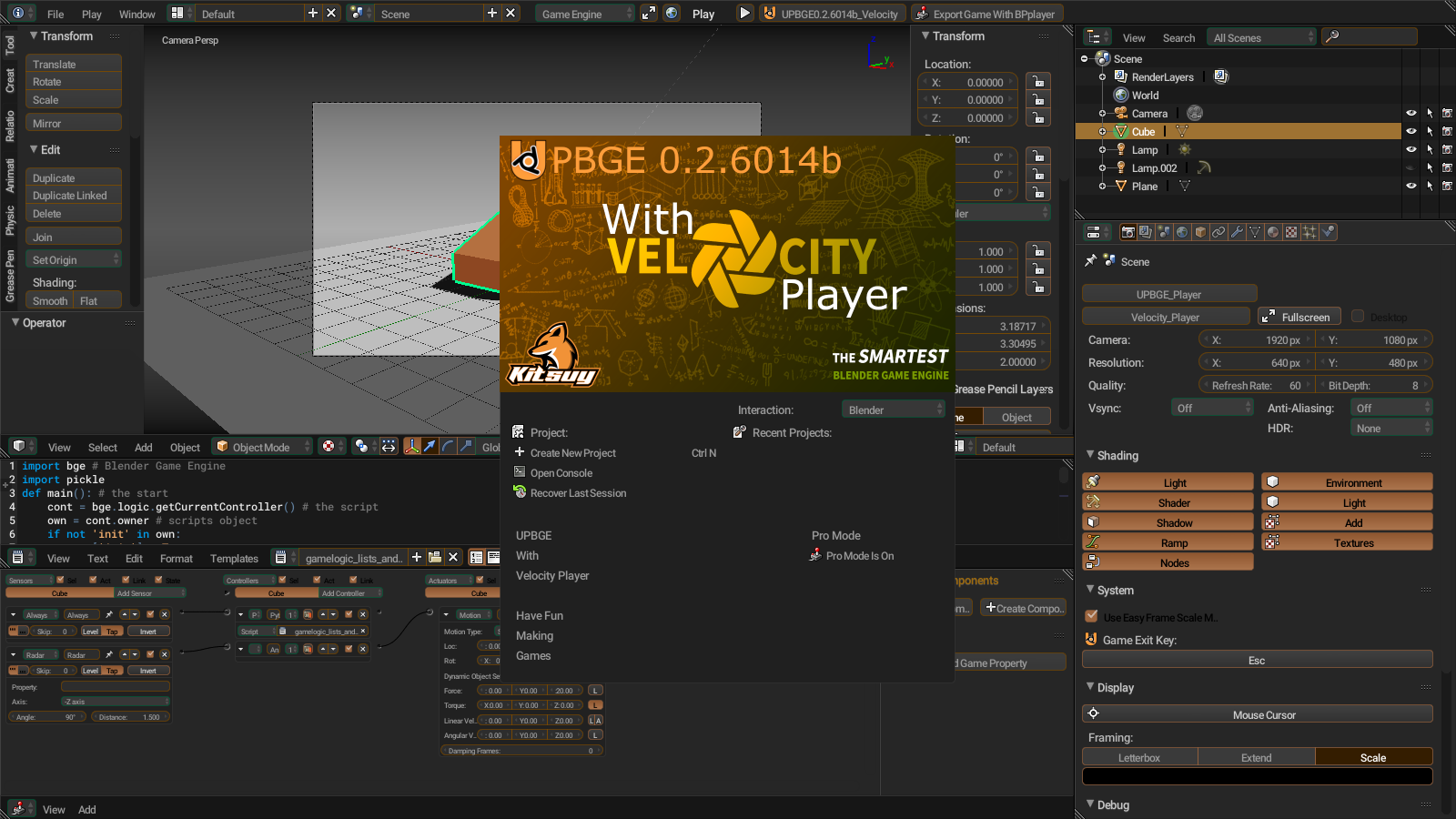
Task: Click the outliner search magnifier icon
Action: tap(1332, 36)
